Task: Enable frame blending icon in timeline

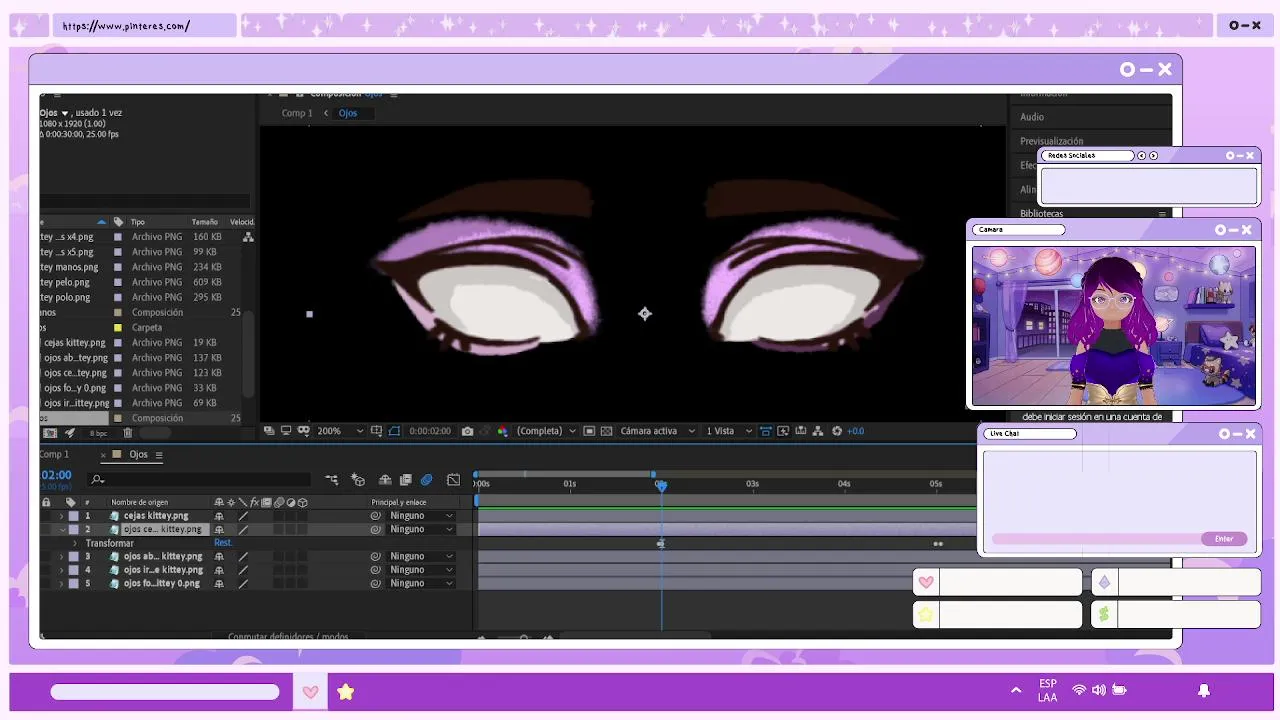Action: point(405,480)
